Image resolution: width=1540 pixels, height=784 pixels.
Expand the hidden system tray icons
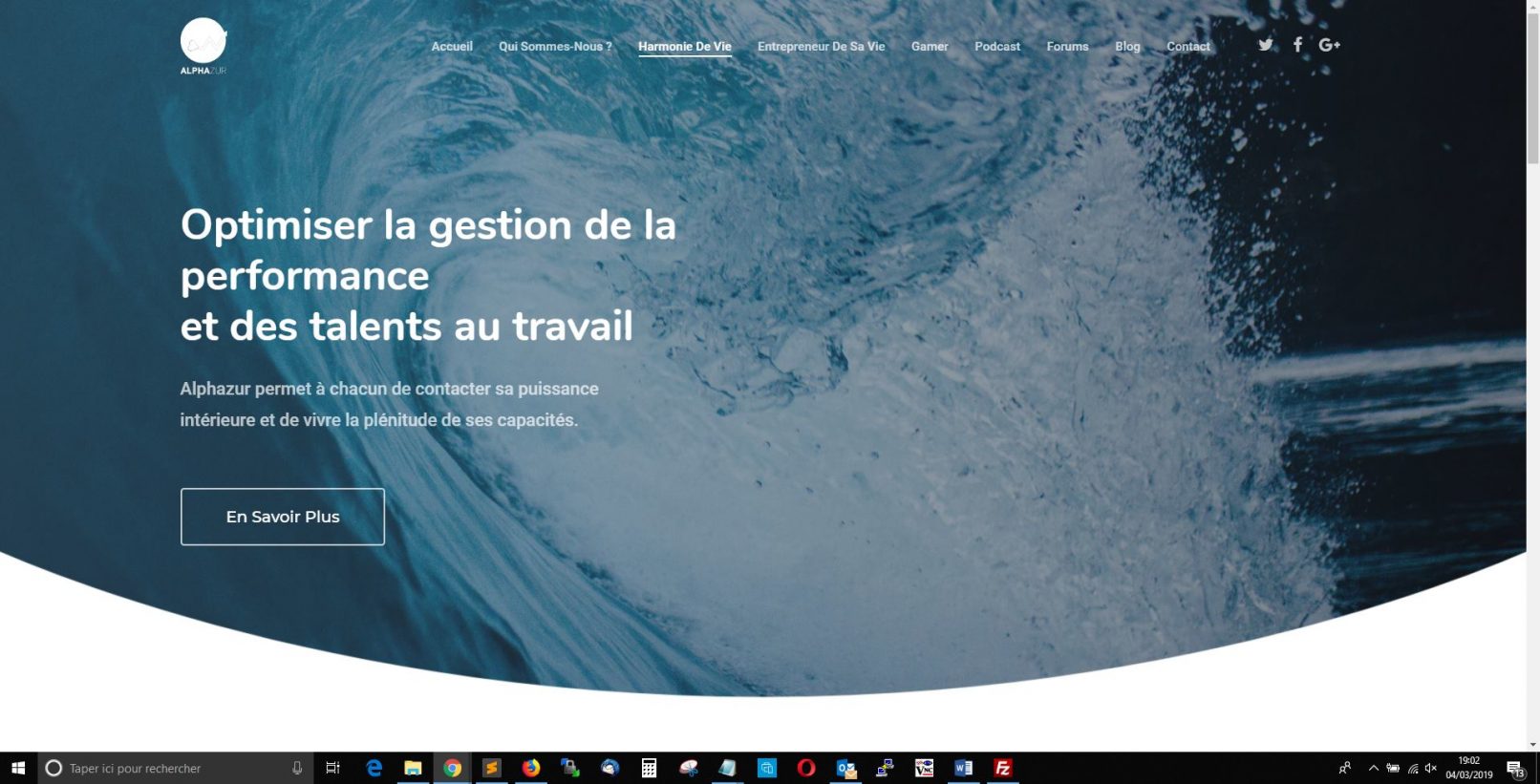1373,768
